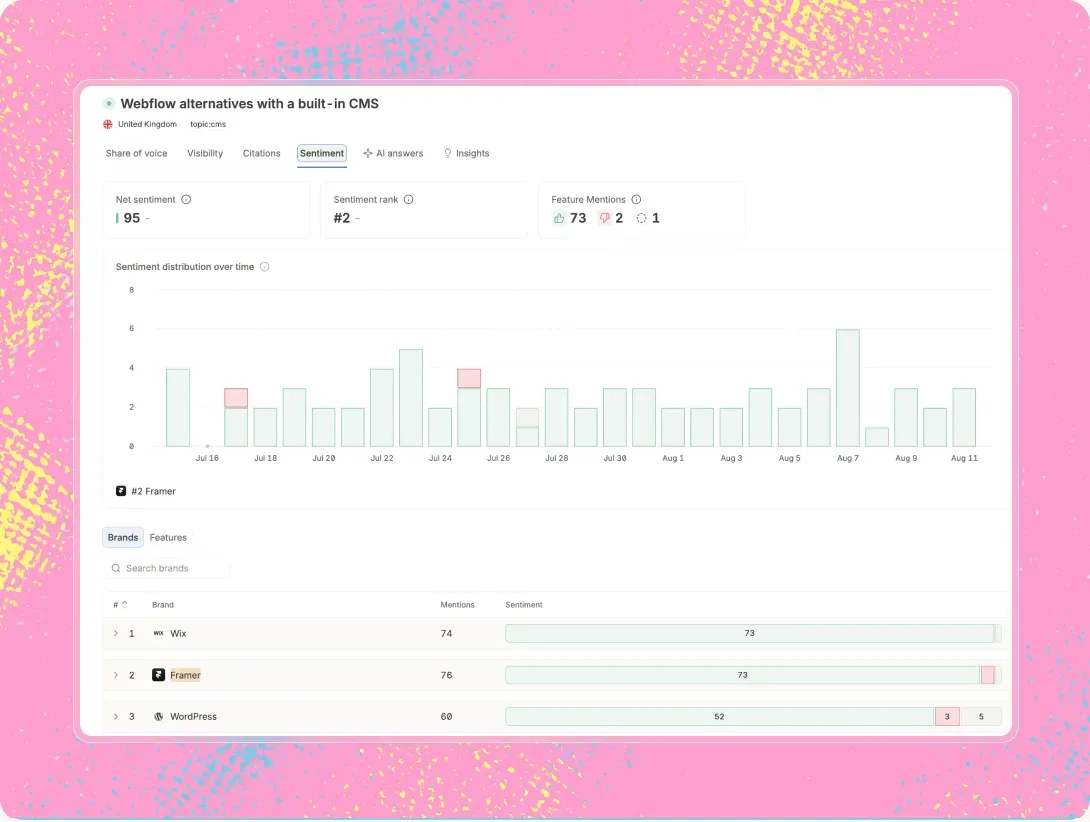Image resolution: width=1090 pixels, height=822 pixels.
Task: Click the Framer mentions value 76
Action: point(446,675)
